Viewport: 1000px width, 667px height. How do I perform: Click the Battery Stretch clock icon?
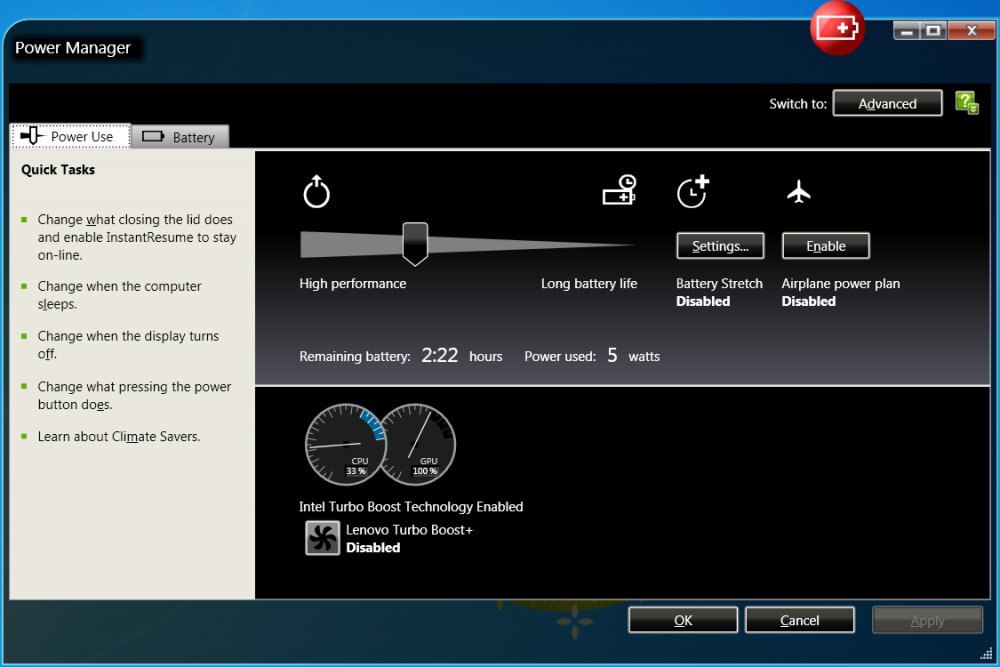(694, 191)
